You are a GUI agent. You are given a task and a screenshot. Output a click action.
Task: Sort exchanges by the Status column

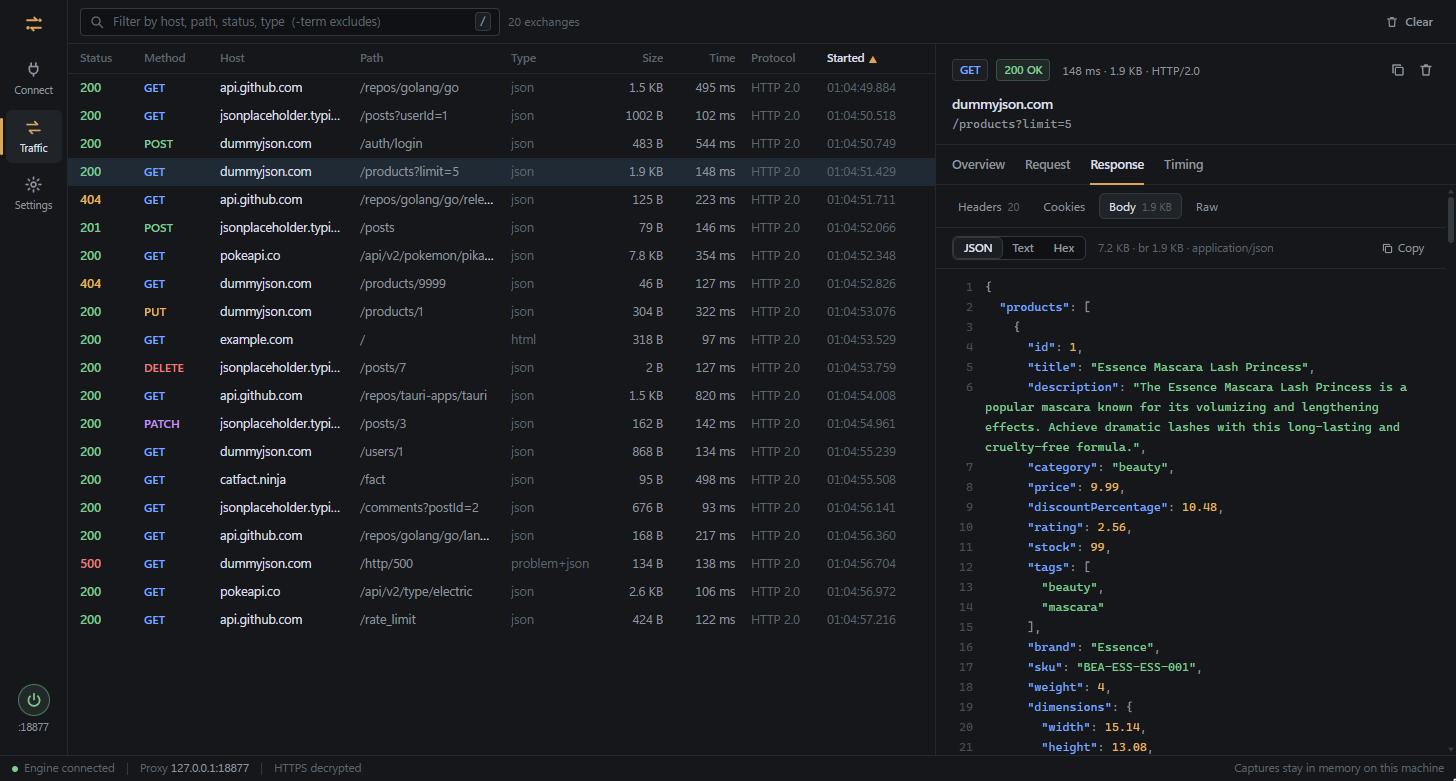click(x=96, y=58)
